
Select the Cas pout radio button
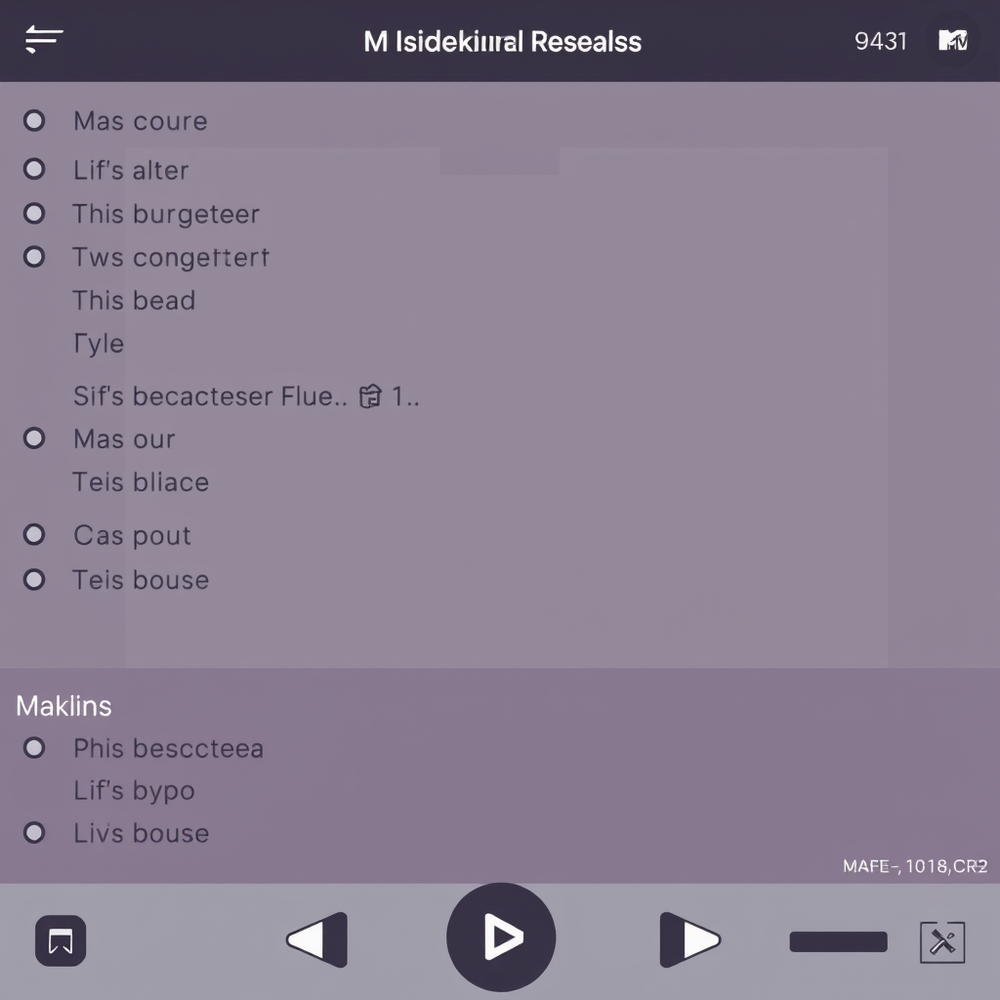[34, 535]
